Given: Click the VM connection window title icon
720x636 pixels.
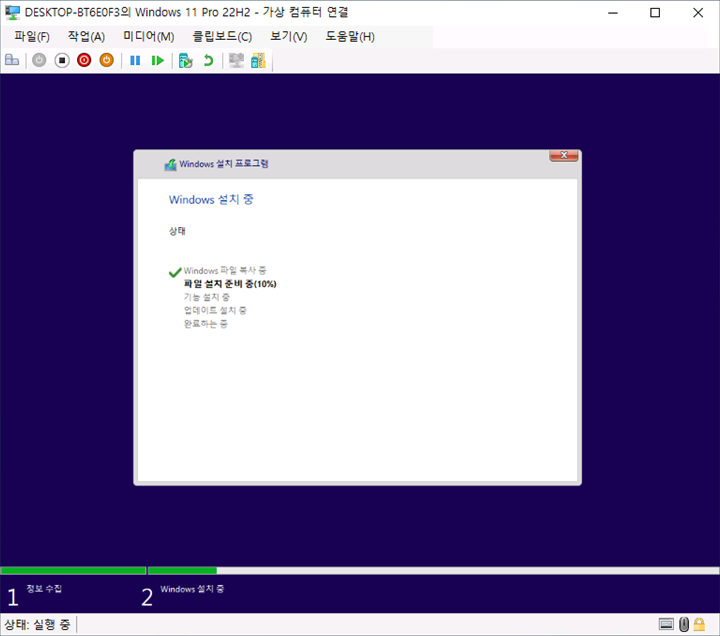Looking at the screenshot, I should (12, 12).
